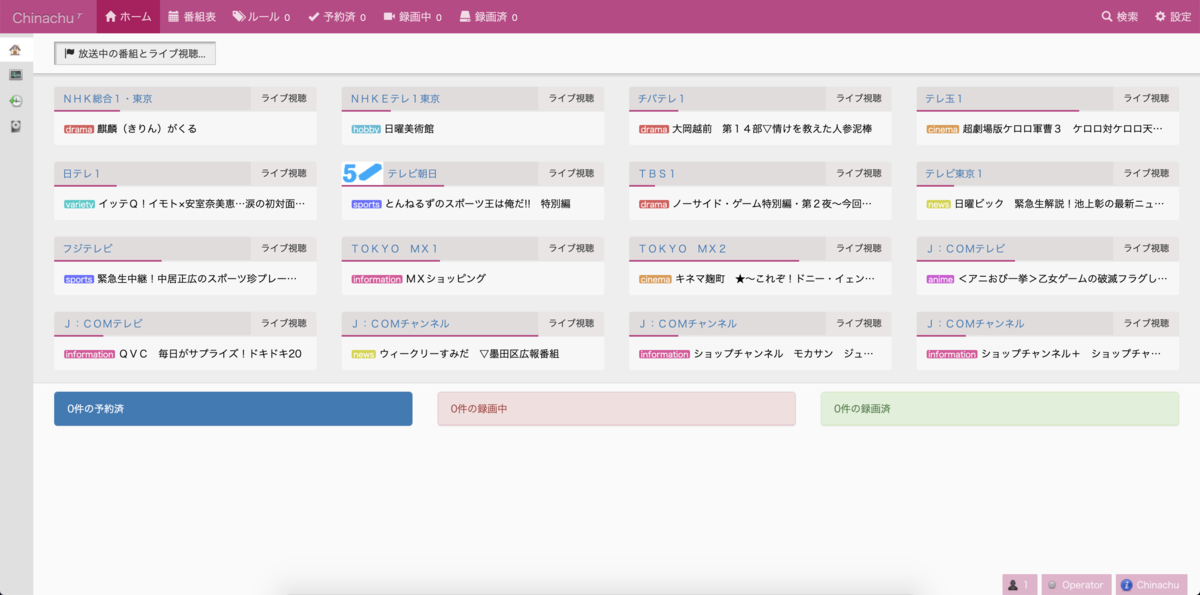The height and width of the screenshot is (595, 1200).
Task: Start ライブ視聴 for NHK Eテレ1東京
Action: [571, 99]
